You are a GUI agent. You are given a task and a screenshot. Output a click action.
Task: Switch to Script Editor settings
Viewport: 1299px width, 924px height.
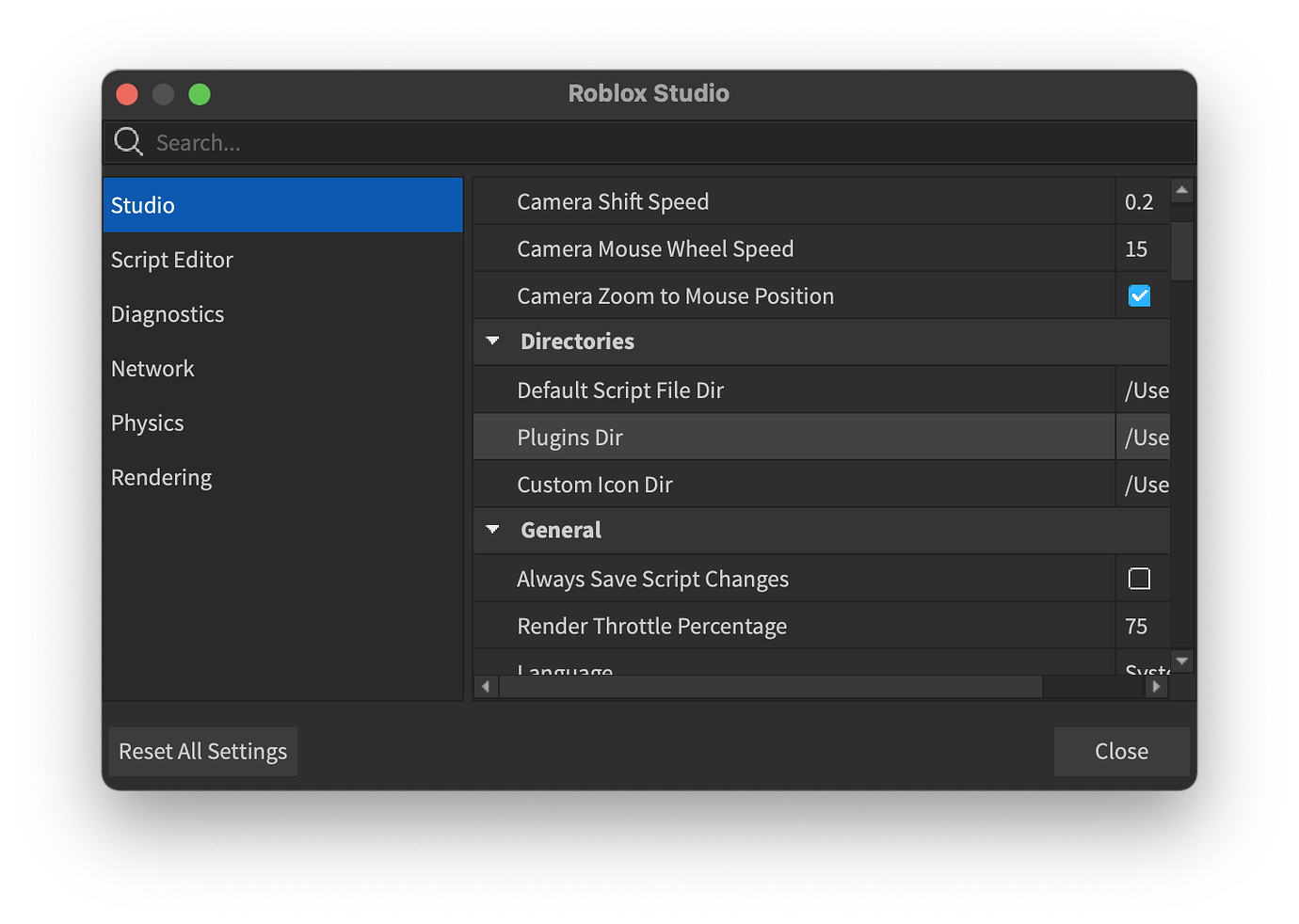tap(172, 259)
